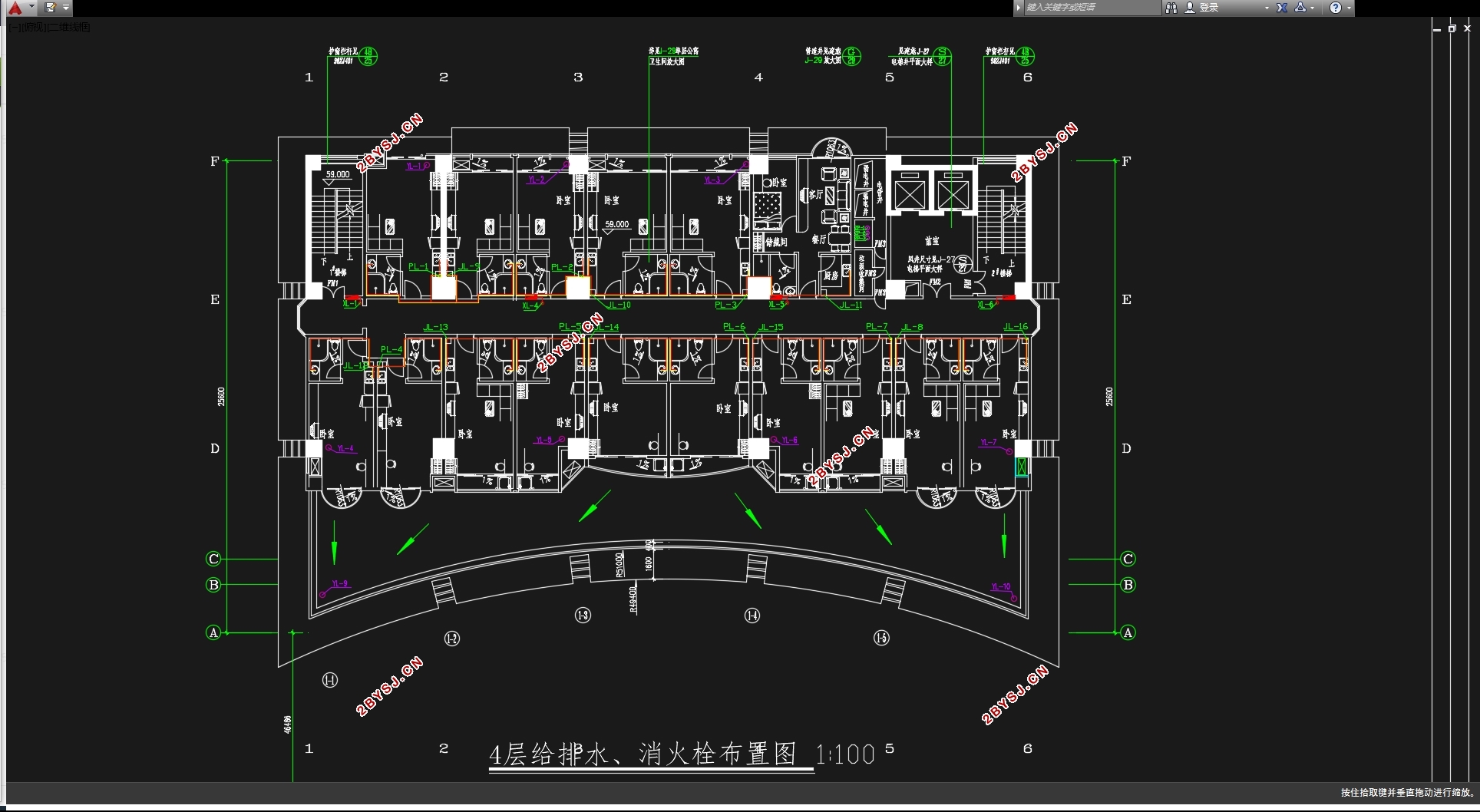
Task: Click the Help question mark icon
Action: pos(1336,8)
